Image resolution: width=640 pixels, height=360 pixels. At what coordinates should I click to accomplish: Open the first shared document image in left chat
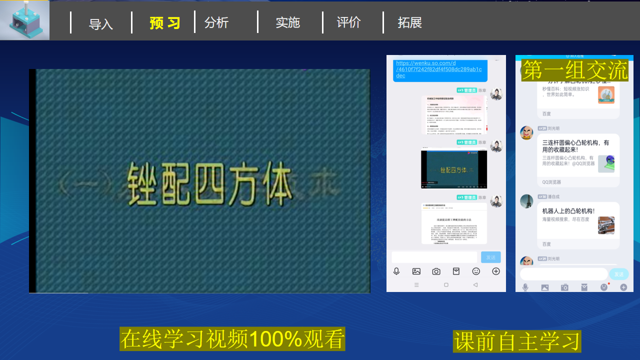click(x=454, y=115)
